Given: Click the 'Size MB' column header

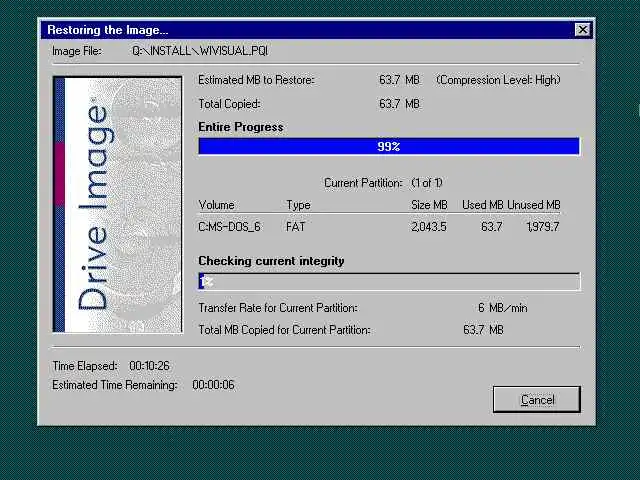Looking at the screenshot, I should 429,205.
